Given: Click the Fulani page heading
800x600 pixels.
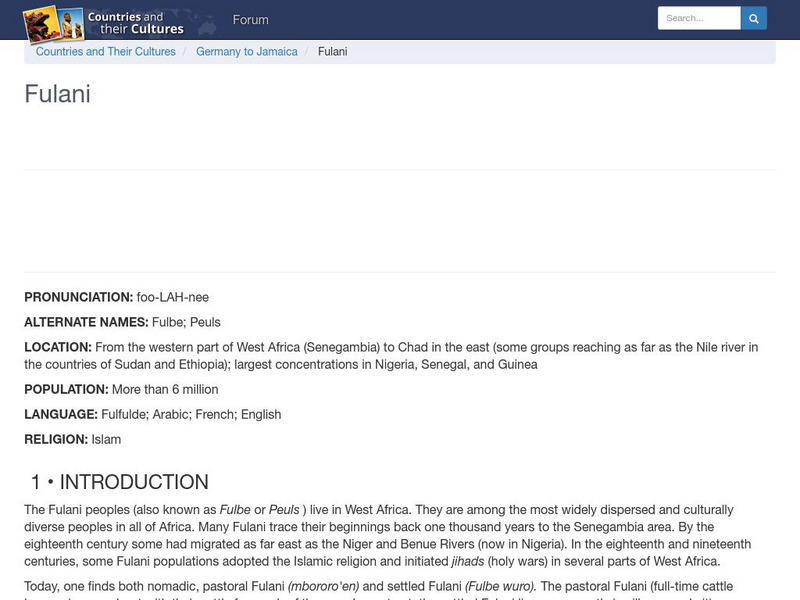Looking at the screenshot, I should coord(58,94).
